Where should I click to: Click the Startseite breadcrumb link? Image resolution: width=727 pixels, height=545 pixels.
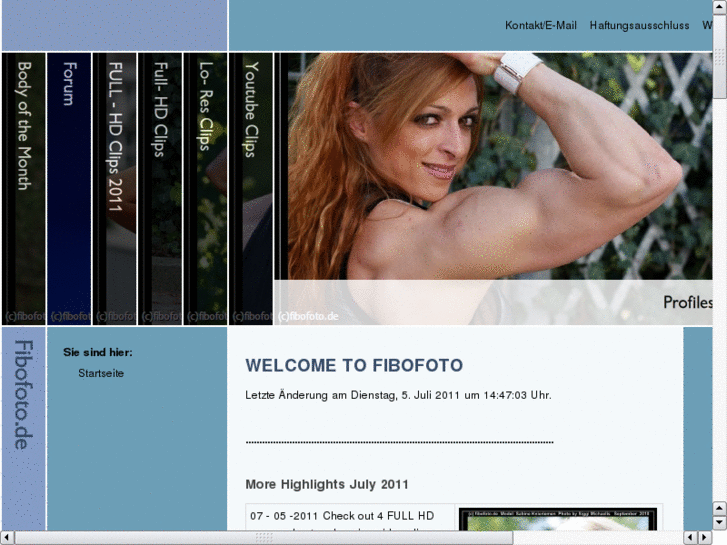tap(101, 373)
